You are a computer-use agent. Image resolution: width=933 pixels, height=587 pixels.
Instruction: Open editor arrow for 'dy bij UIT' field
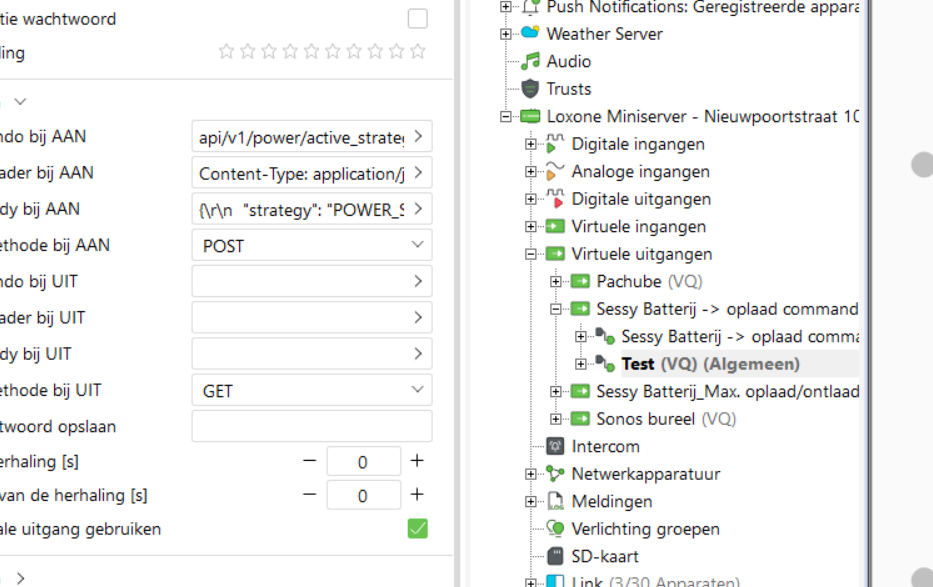pyautogui.click(x=418, y=354)
